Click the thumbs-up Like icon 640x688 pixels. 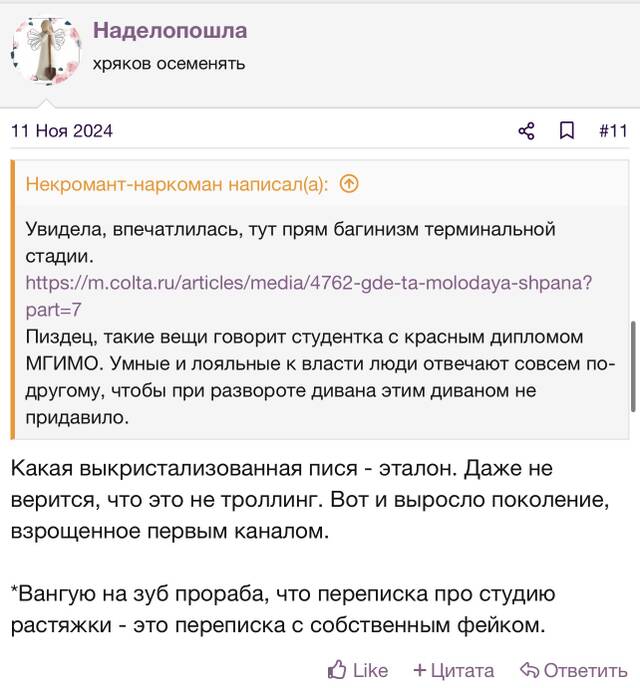point(337,670)
